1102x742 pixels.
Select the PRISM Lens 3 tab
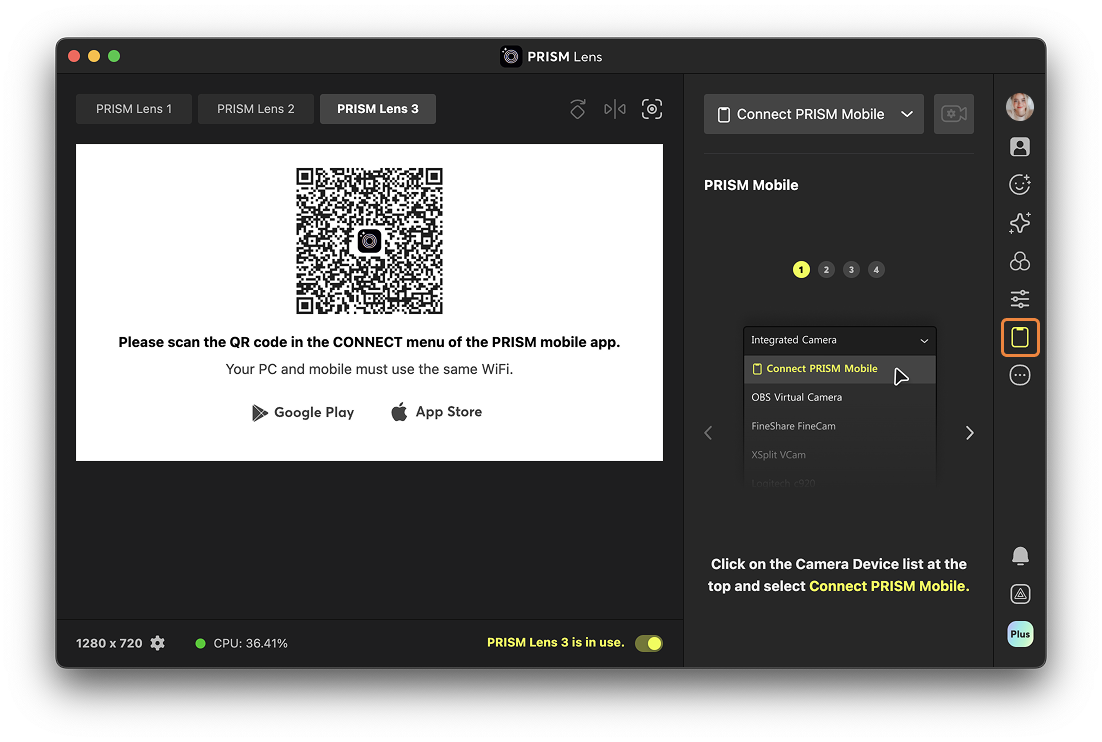(x=377, y=109)
